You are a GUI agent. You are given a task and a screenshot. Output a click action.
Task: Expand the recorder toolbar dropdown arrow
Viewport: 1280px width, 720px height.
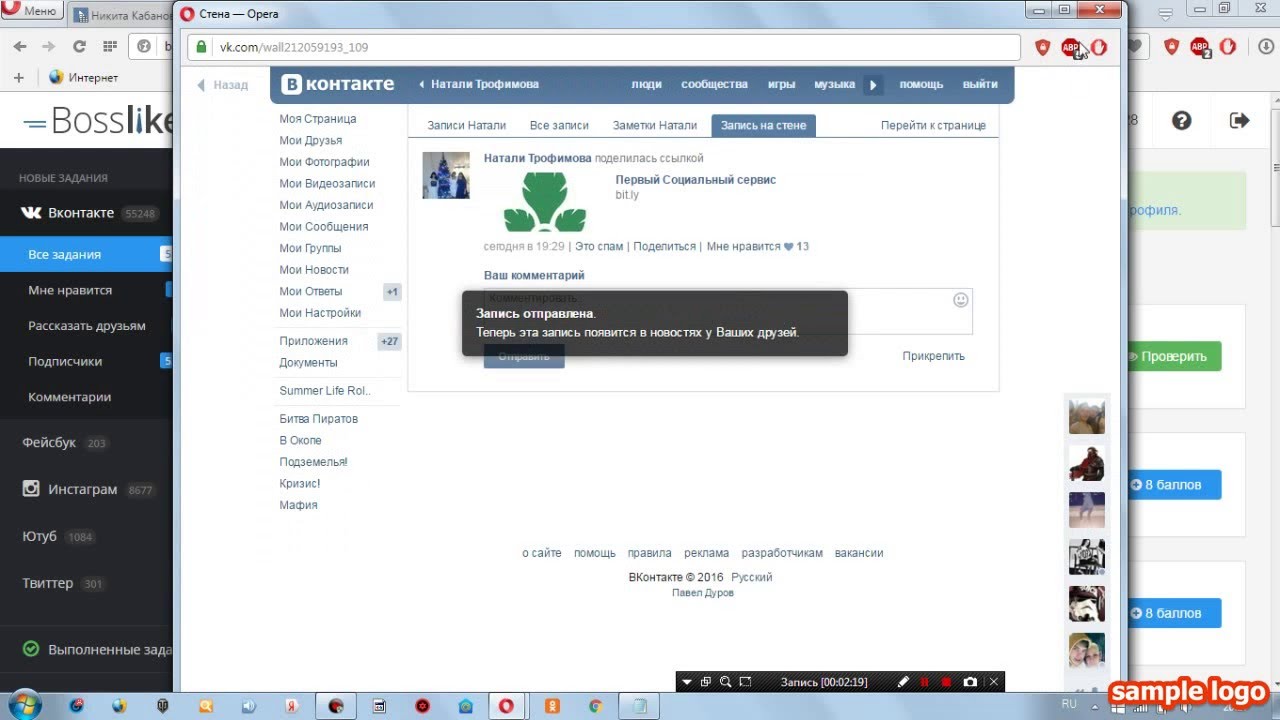tap(687, 682)
